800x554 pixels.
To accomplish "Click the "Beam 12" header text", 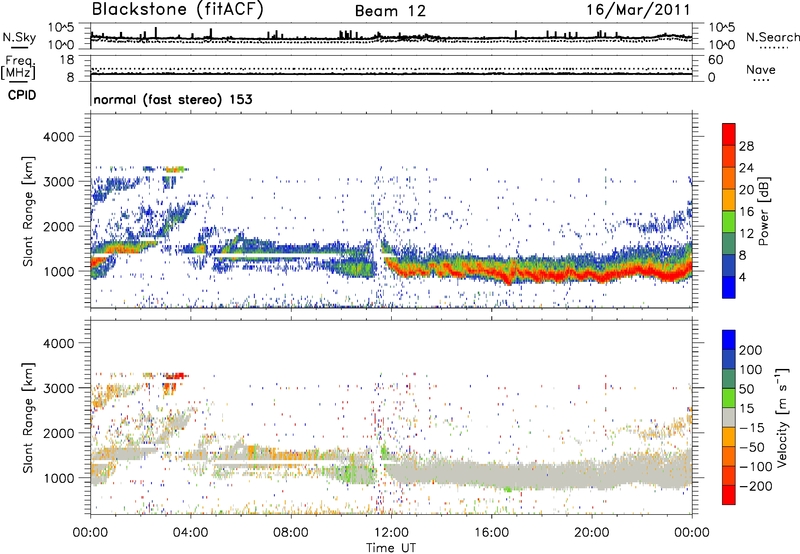I will (x=390, y=11).
